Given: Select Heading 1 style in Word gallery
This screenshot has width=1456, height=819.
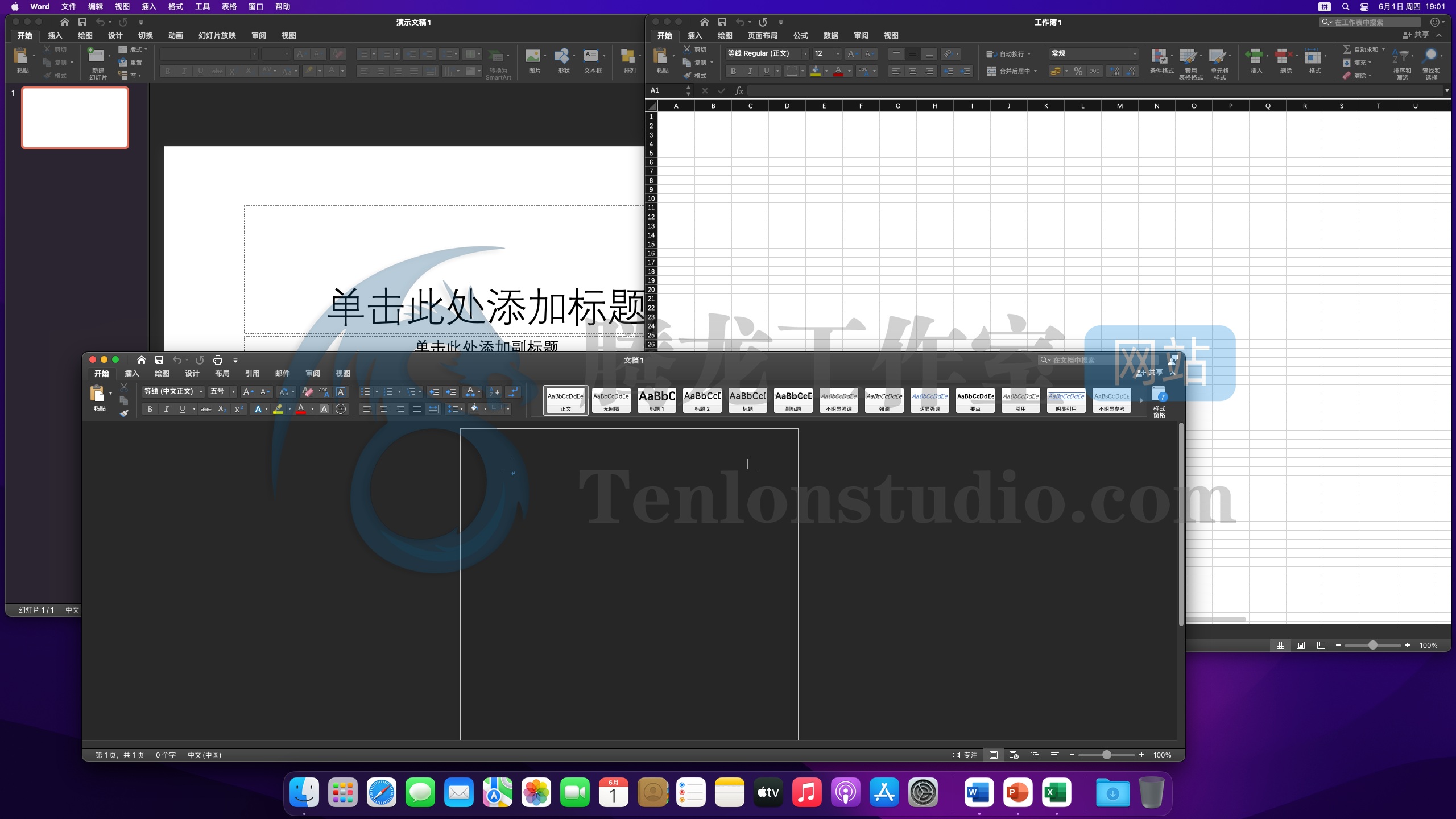Looking at the screenshot, I should point(657,400).
